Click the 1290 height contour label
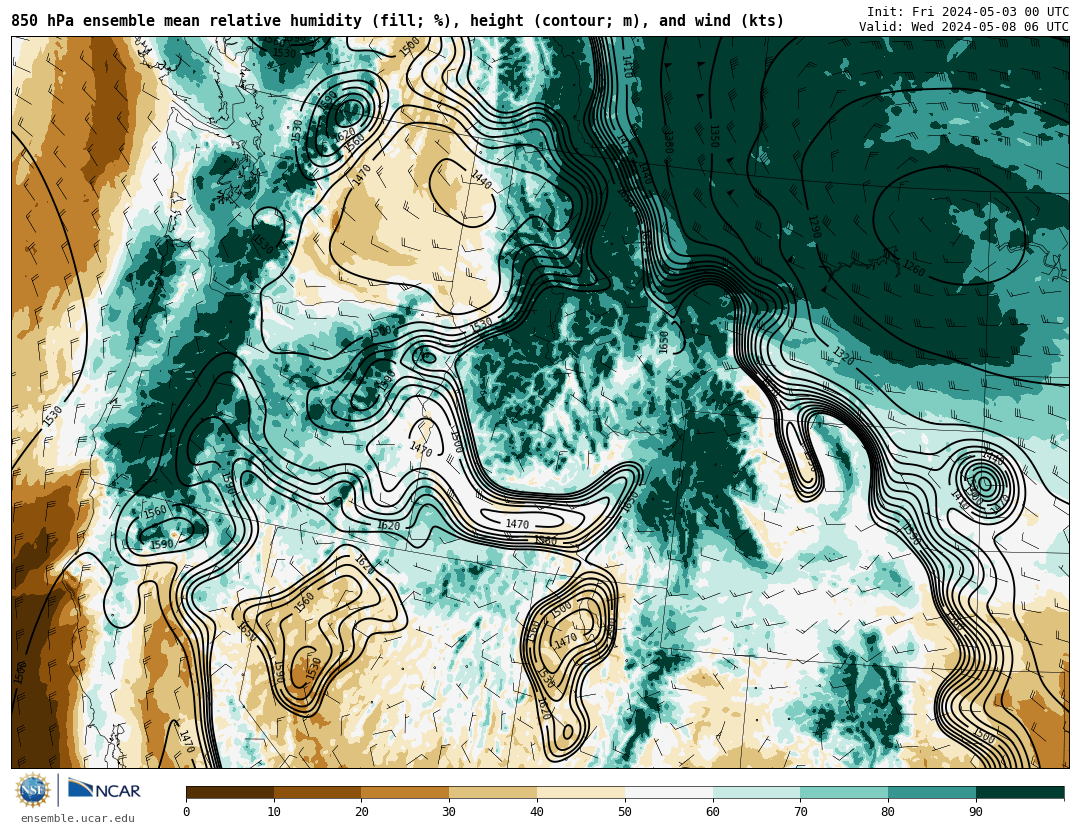The height and width of the screenshot is (831, 1080). (x=815, y=226)
